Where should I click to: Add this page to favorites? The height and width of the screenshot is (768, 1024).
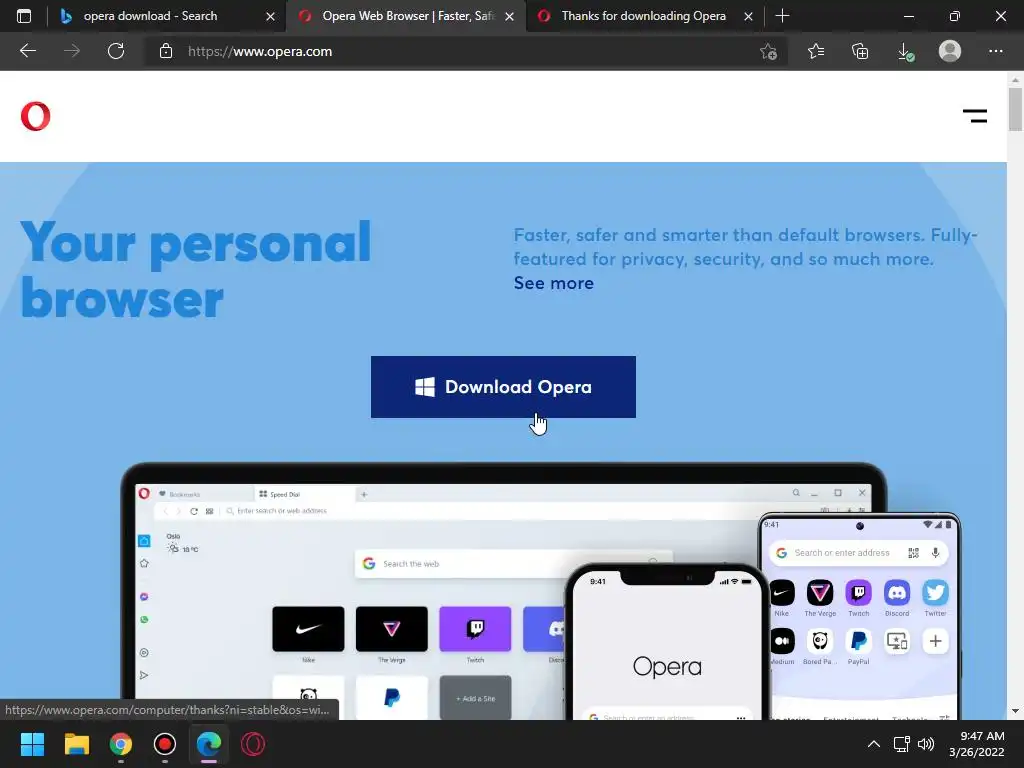click(x=769, y=51)
